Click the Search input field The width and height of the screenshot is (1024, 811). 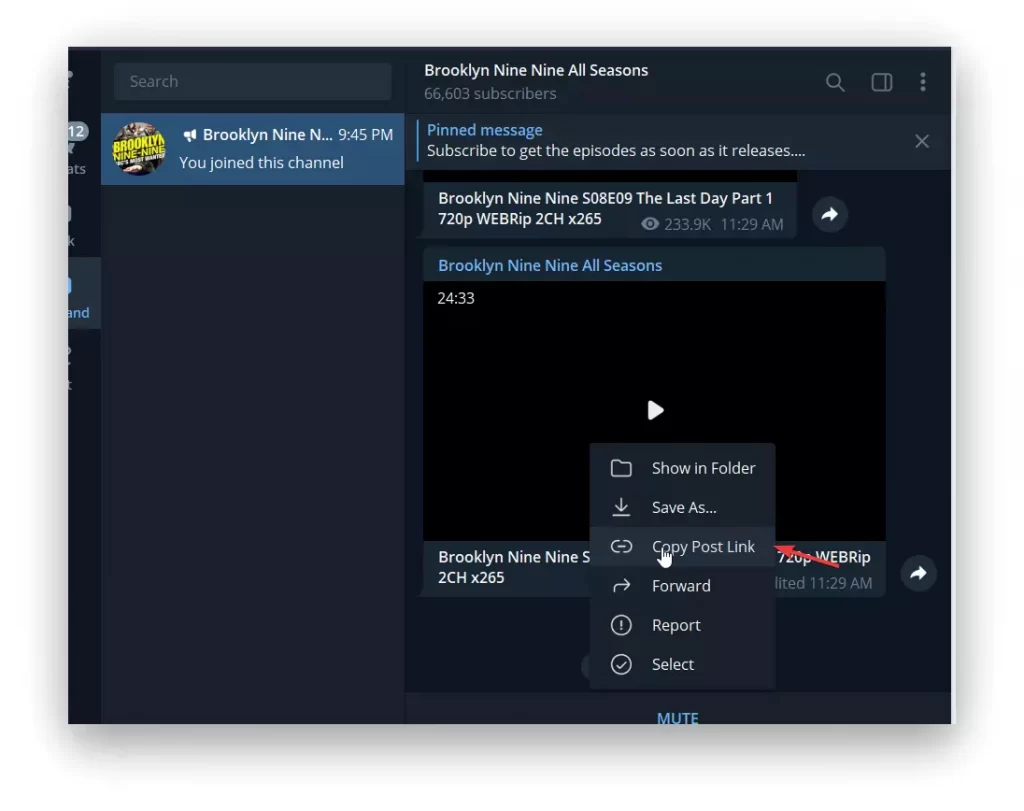(253, 82)
